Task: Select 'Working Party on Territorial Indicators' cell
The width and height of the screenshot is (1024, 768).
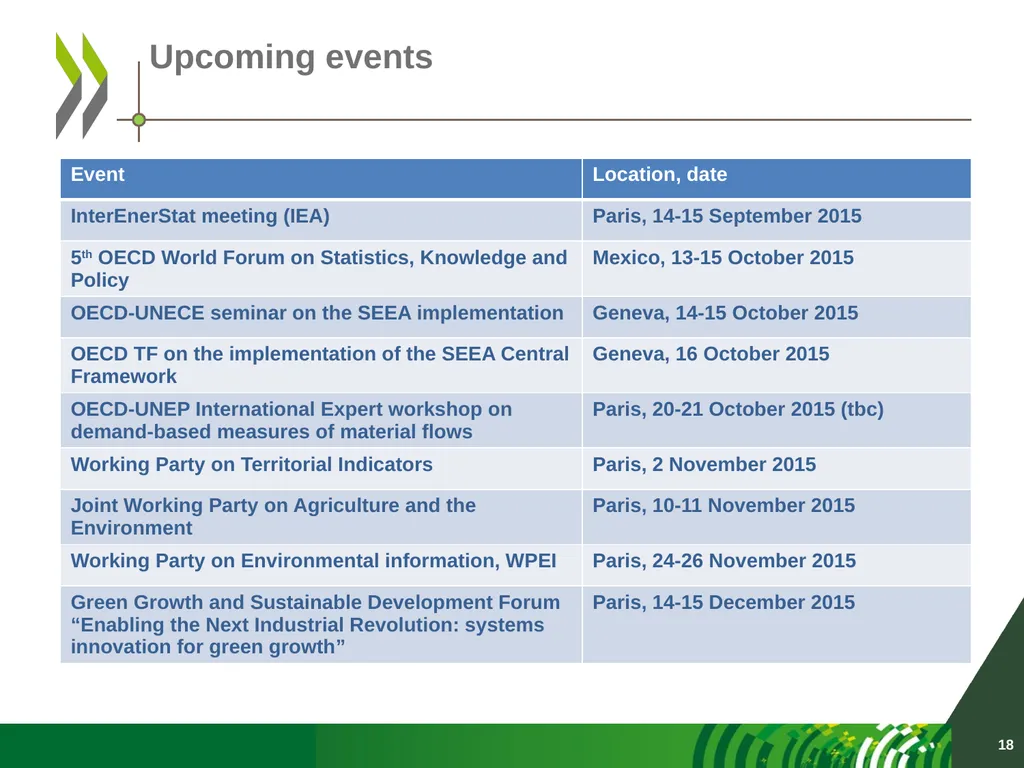Action: point(321,469)
